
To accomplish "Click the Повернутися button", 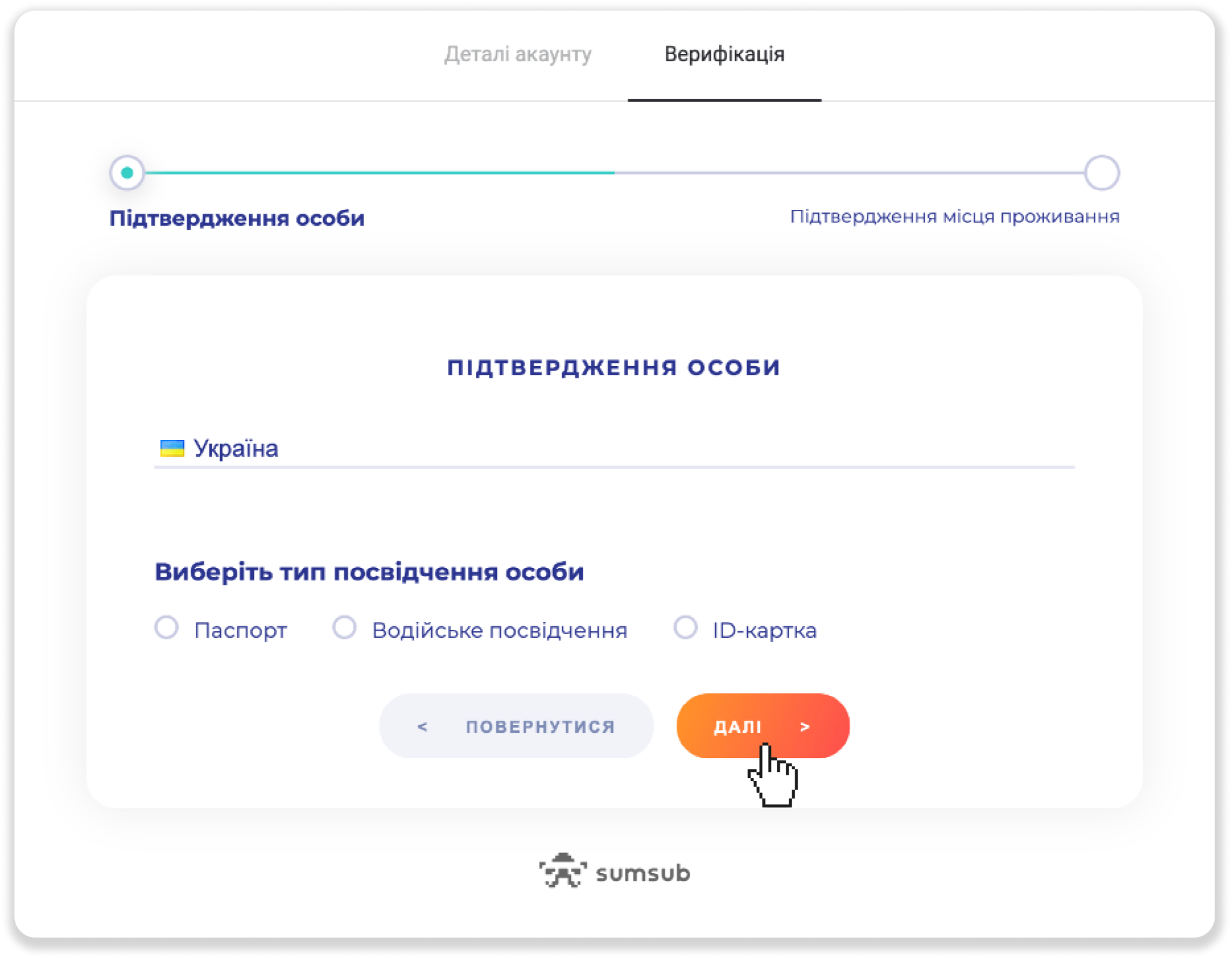I will click(516, 726).
